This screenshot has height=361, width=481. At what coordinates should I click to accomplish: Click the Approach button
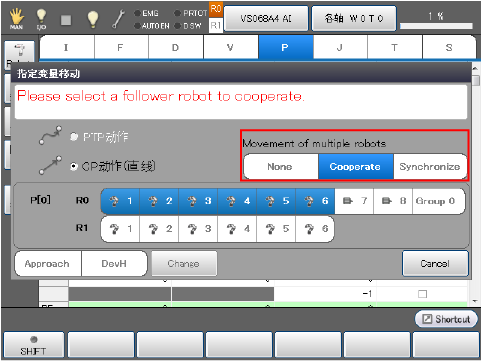(x=48, y=264)
